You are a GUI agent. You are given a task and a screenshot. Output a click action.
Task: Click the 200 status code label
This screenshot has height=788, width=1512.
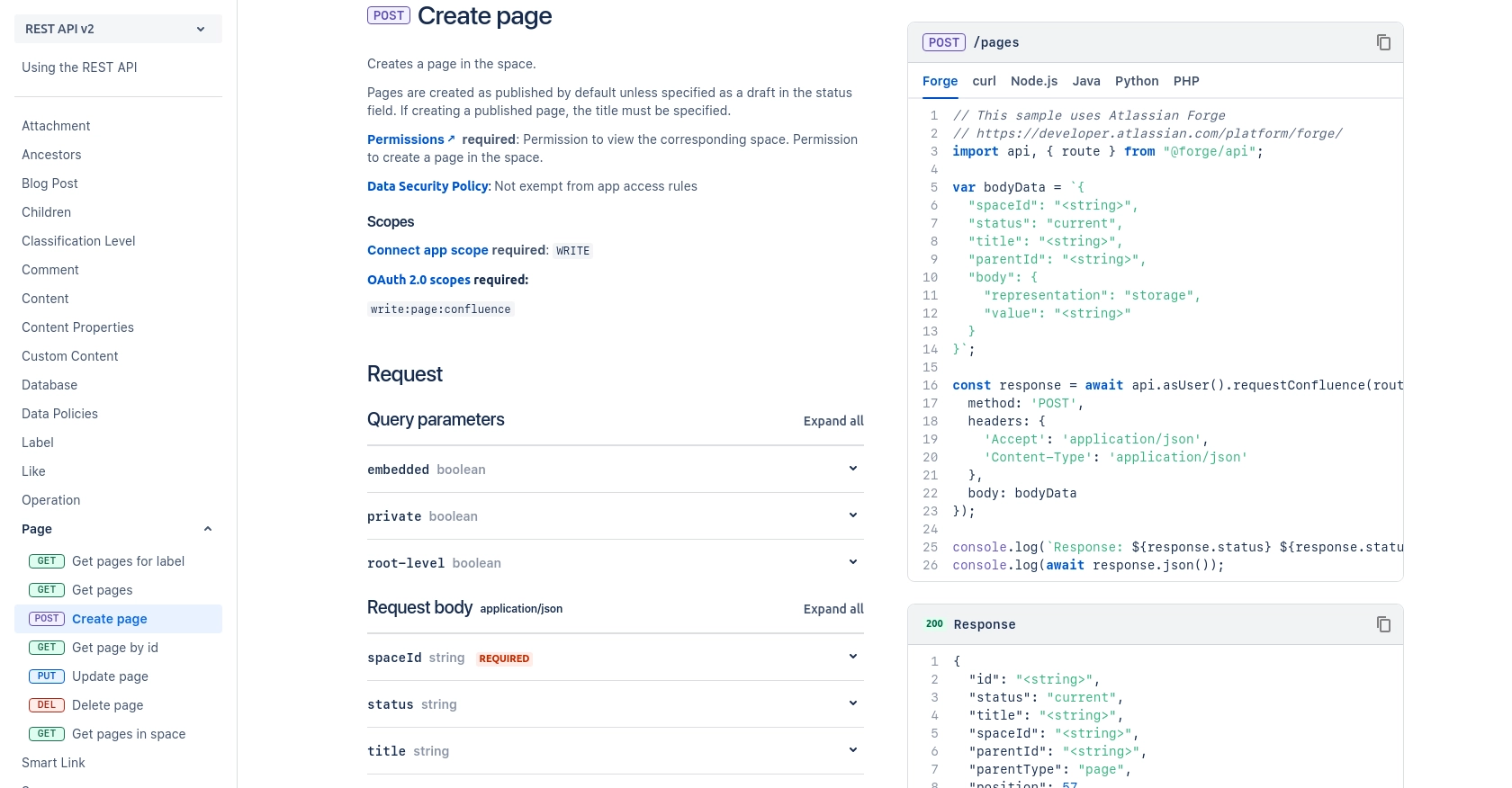(934, 623)
